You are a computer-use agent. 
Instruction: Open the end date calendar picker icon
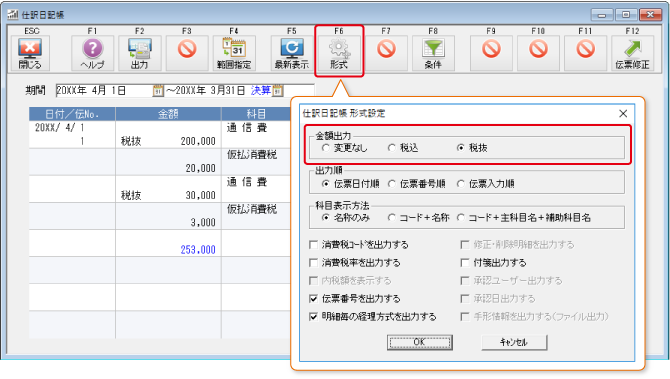pyautogui.click(x=278, y=91)
